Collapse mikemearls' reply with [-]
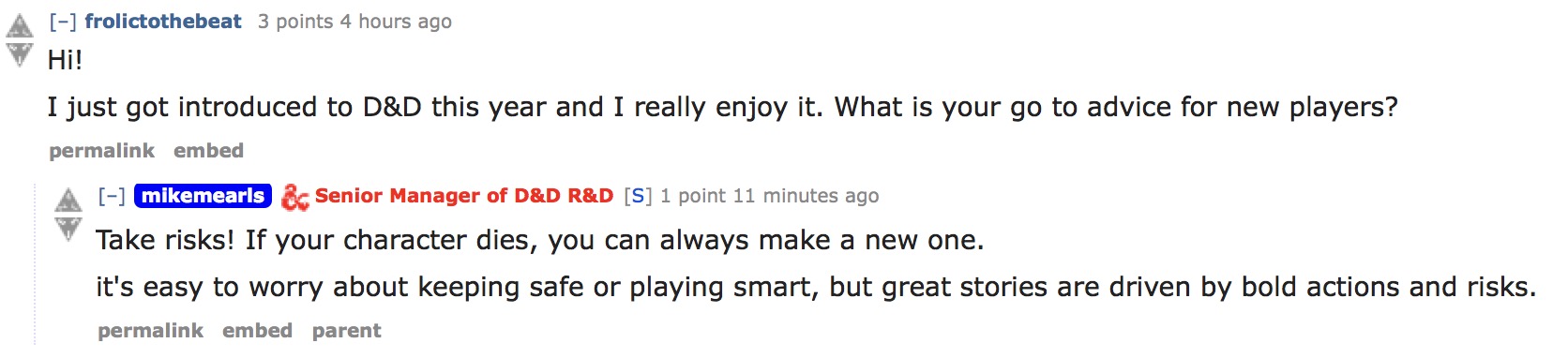Screen dimensions: 1568x358 (112, 196)
